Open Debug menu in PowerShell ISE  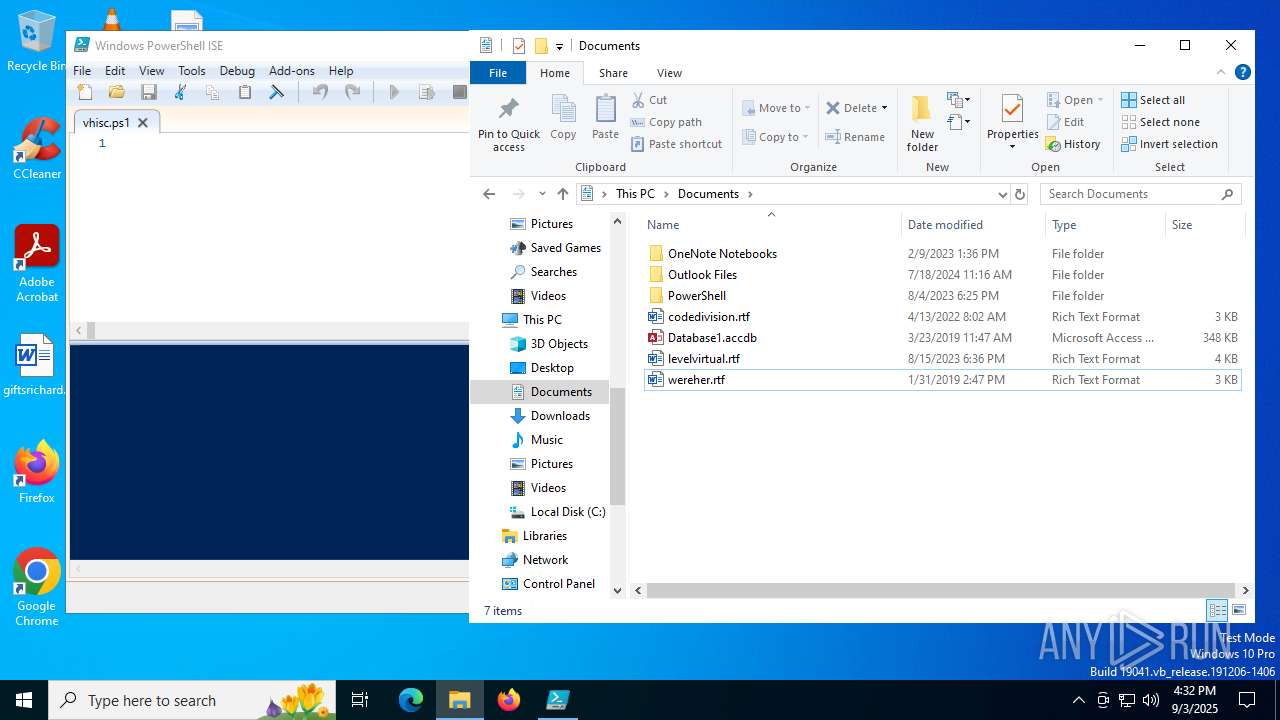237,71
